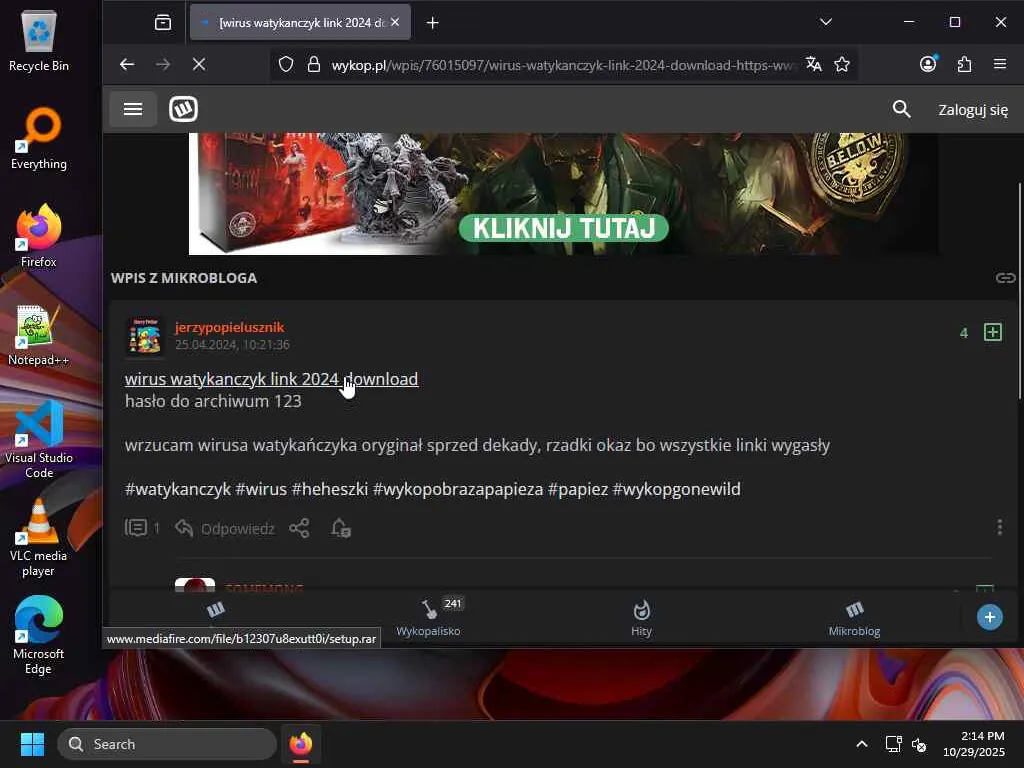The height and width of the screenshot is (768, 1024).
Task: Open the taskbar clock and date
Action: tap(974, 744)
